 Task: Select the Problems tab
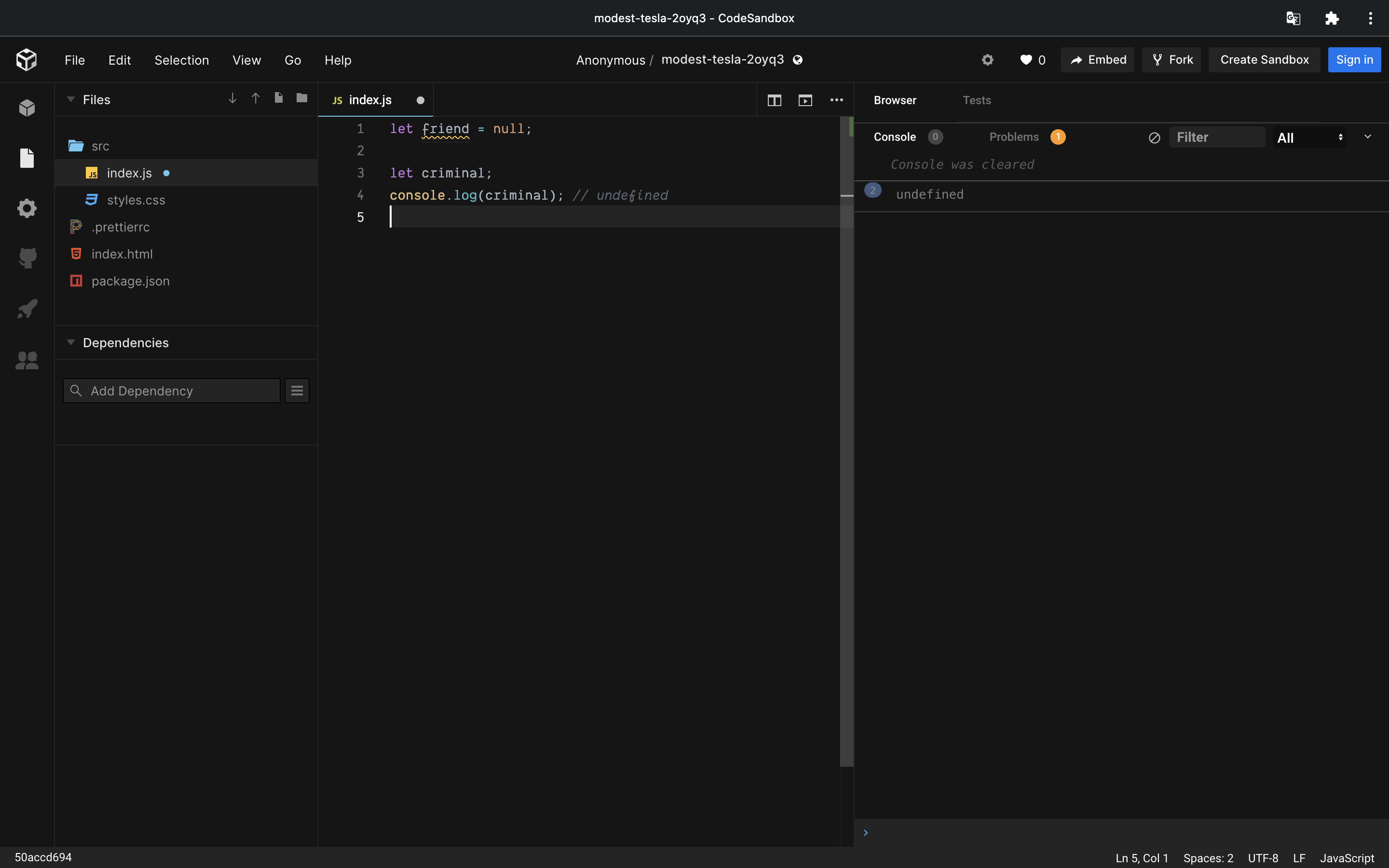pyautogui.click(x=1014, y=137)
